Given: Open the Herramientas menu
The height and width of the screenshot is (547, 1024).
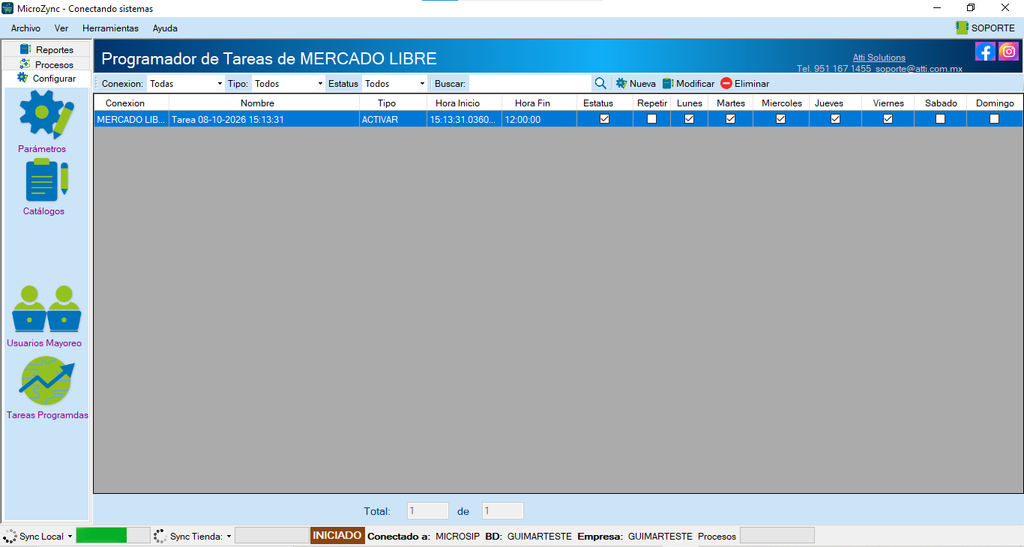Looking at the screenshot, I should [110, 28].
